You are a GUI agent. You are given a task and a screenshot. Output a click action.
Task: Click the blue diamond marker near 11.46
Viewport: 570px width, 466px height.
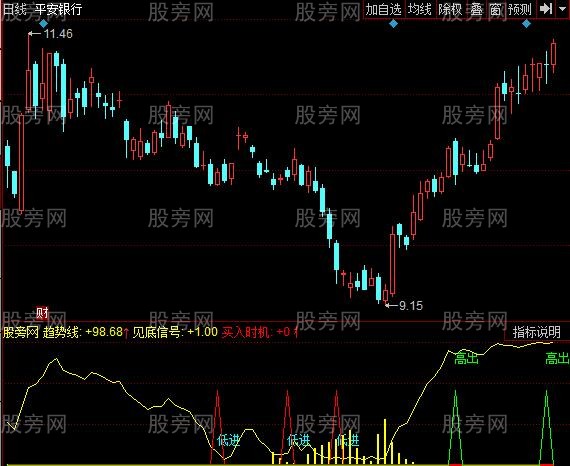pyautogui.click(x=43, y=24)
